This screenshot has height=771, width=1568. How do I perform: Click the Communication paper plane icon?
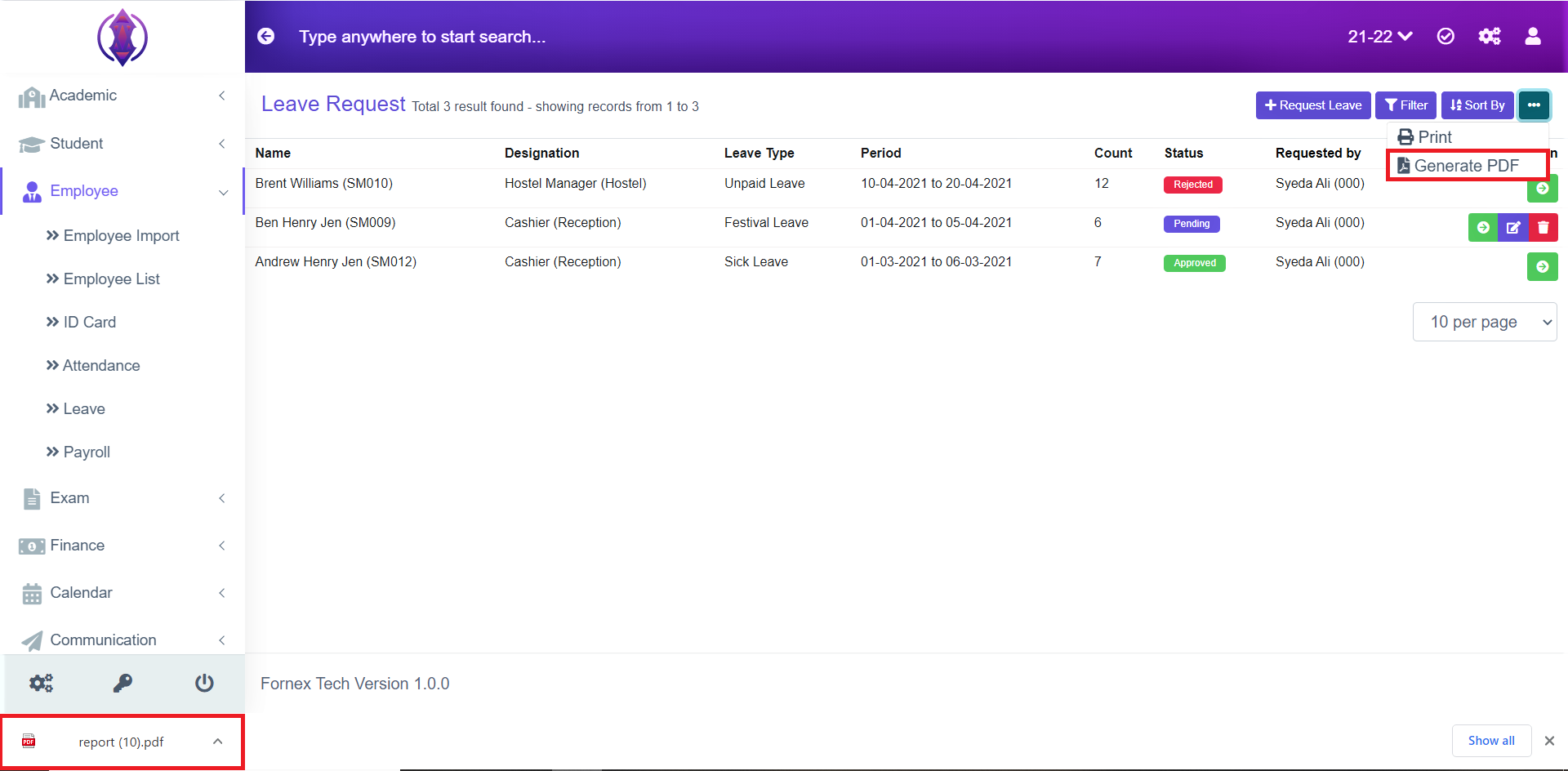point(32,641)
